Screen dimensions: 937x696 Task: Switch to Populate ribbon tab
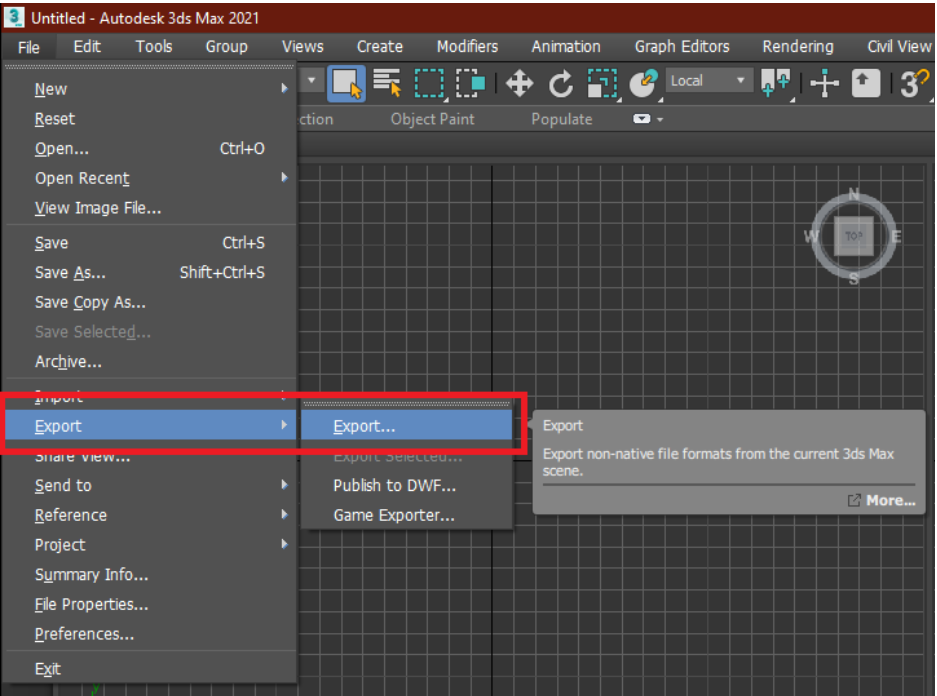pos(562,119)
